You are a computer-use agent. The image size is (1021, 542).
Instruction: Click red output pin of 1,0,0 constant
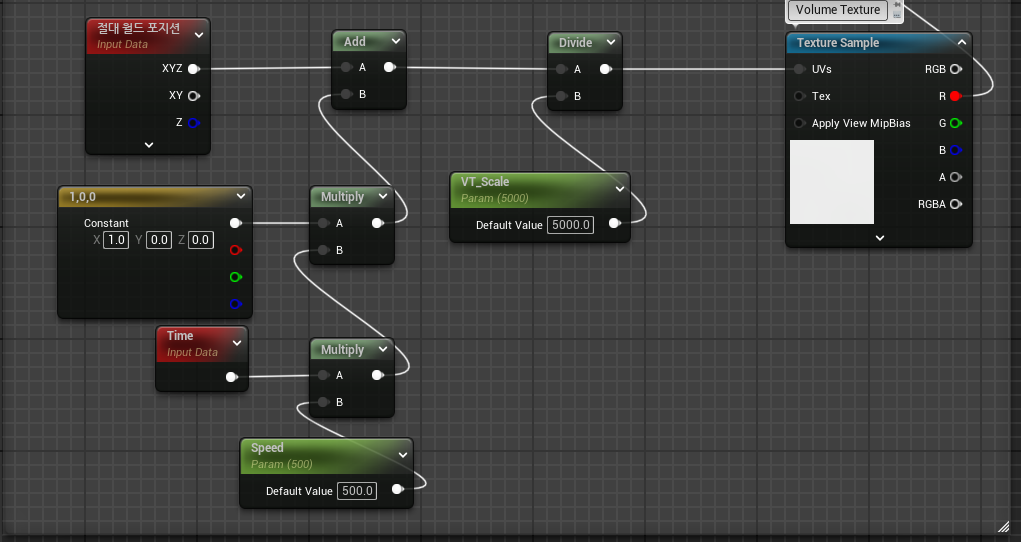(236, 250)
